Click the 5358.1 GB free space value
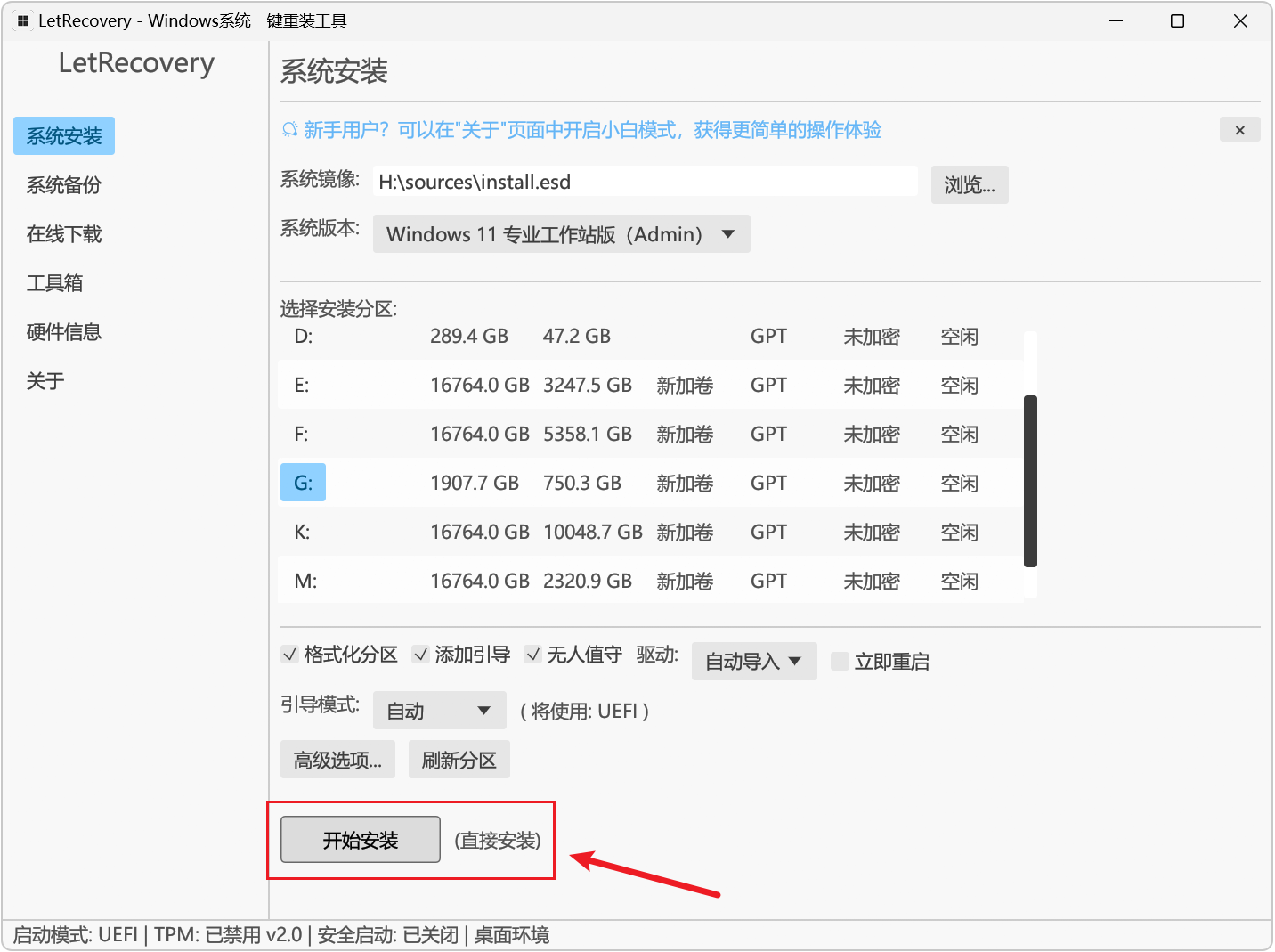This screenshot has height=952, width=1275. pos(588,434)
